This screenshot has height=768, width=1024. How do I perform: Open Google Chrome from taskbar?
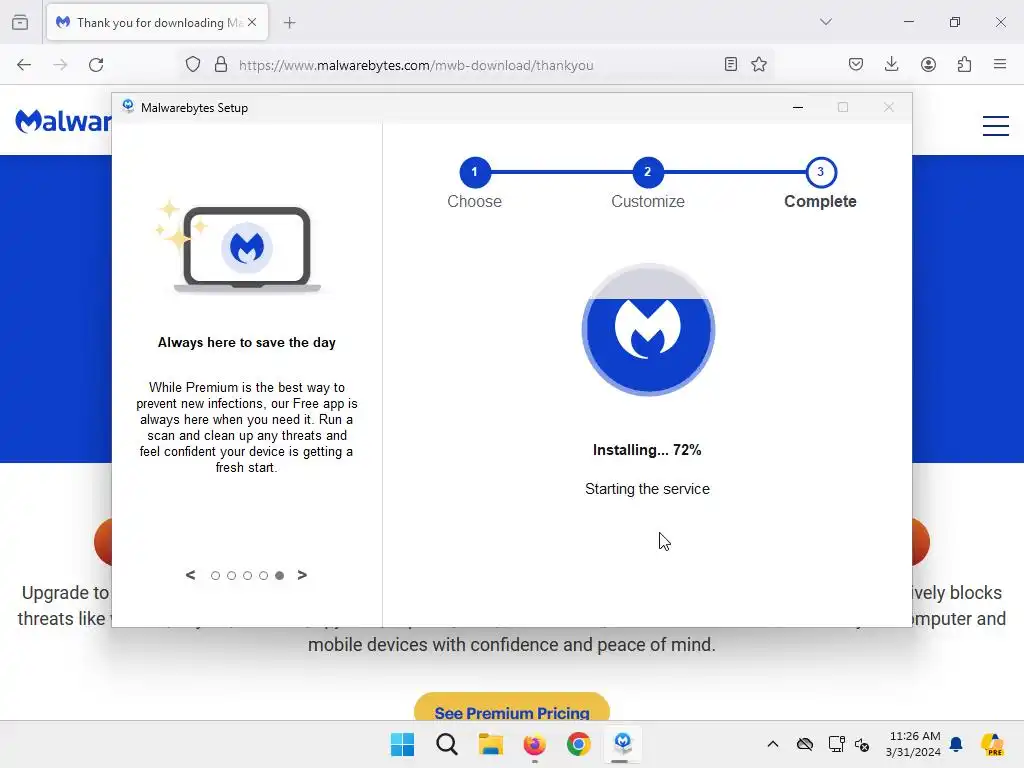tap(579, 744)
